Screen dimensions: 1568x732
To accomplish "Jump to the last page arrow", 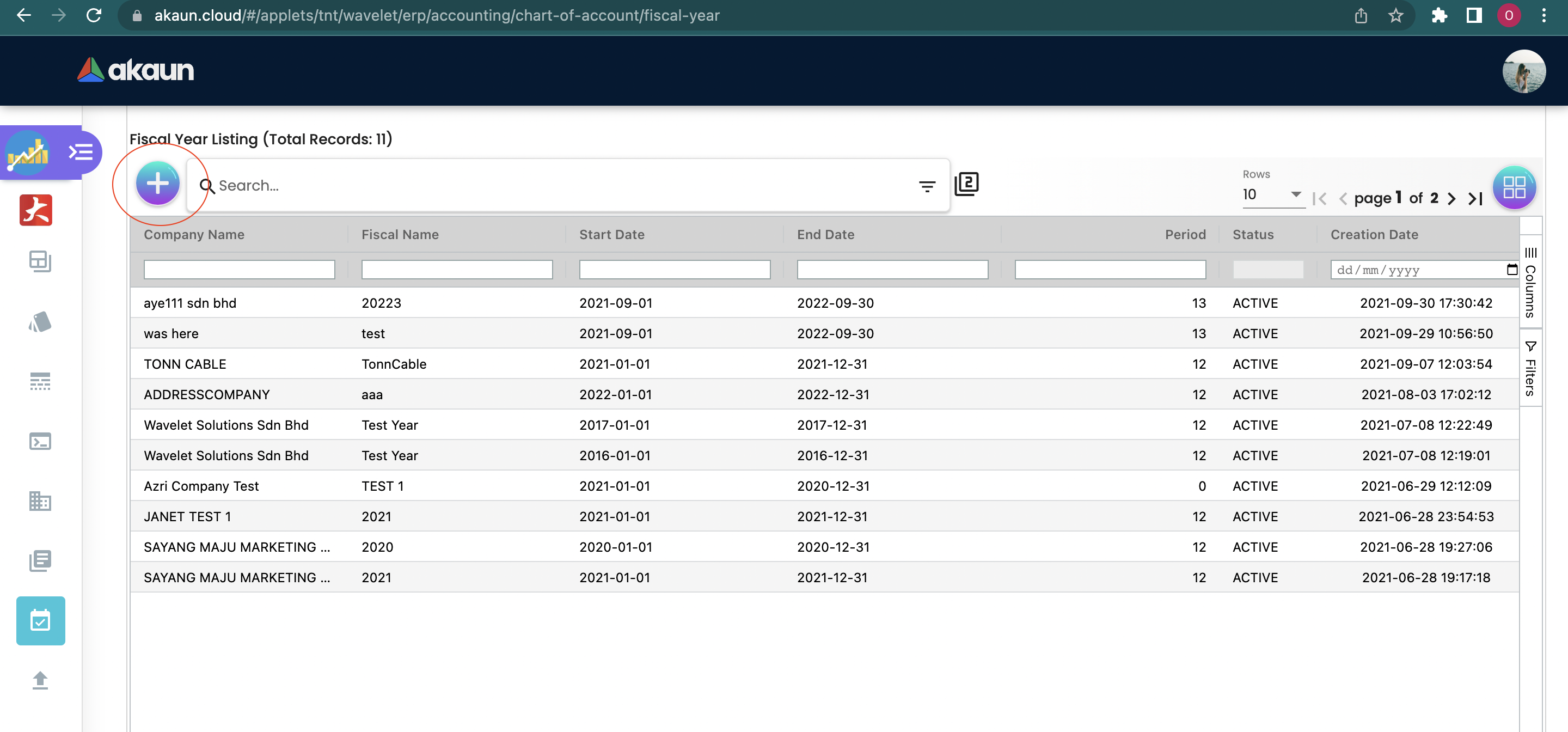I will pos(1475,199).
